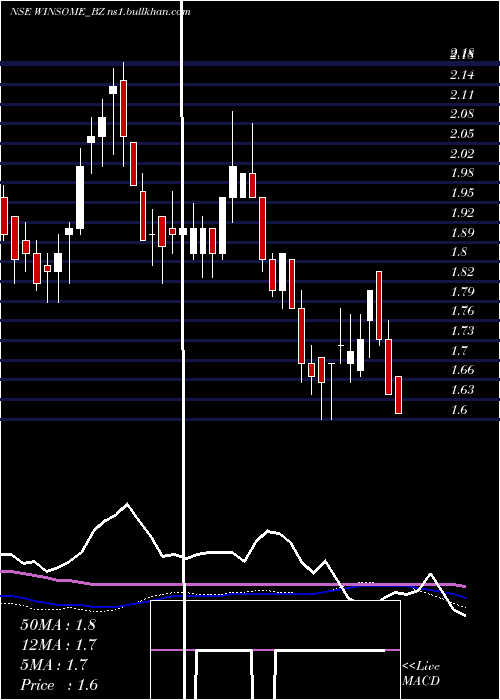
Task: Click the 12MA : 1.7 readout
Action: tap(58, 645)
